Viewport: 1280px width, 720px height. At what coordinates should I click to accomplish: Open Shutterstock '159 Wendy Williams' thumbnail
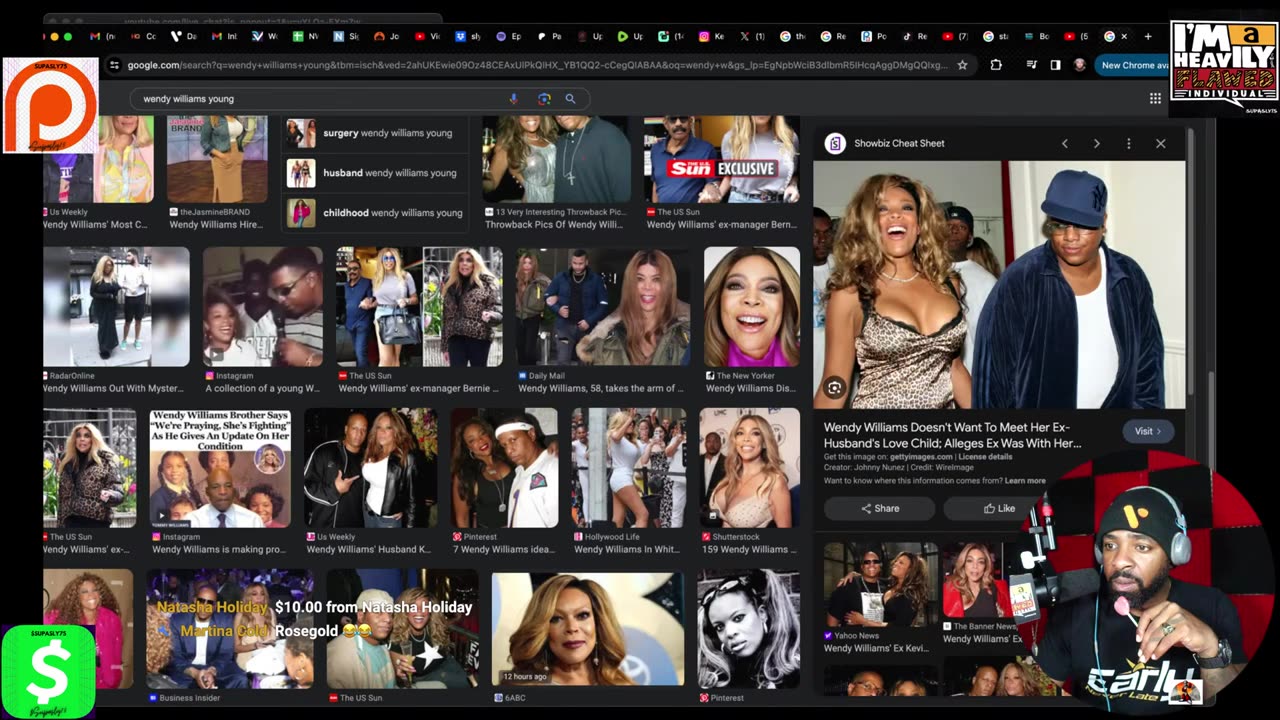(749, 468)
